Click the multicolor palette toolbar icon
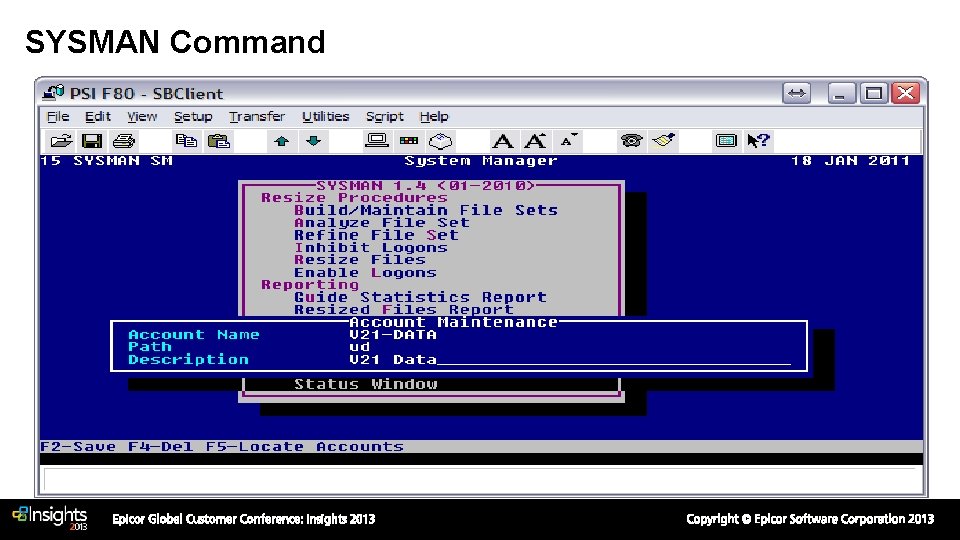This screenshot has width=960, height=540. click(x=408, y=141)
